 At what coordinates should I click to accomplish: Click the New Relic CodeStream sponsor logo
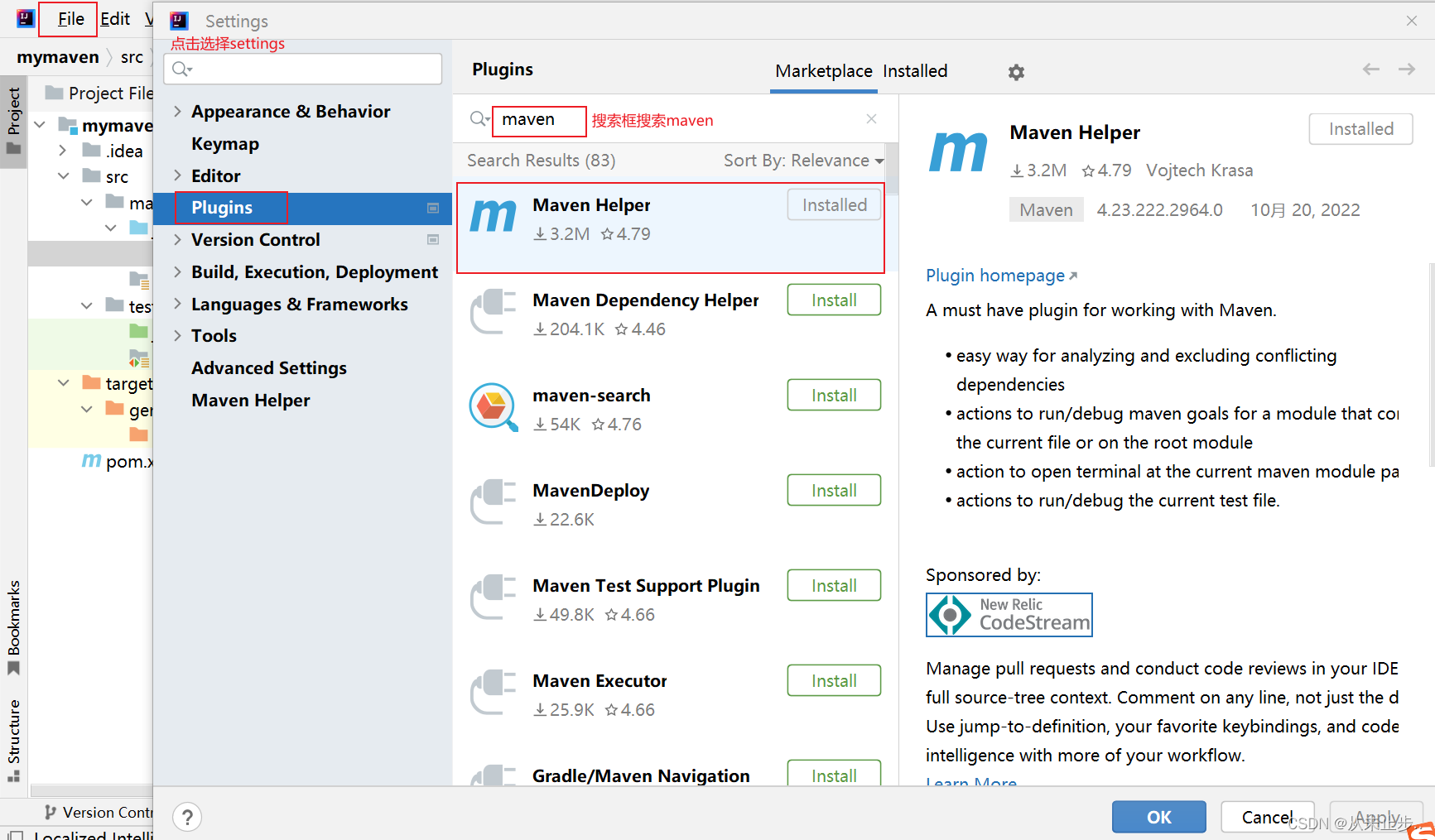pyautogui.click(x=1009, y=615)
